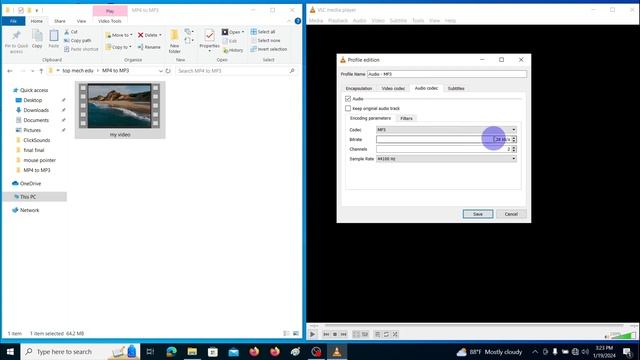
Task: Expand the Delete dropdown arrow
Action: point(160,35)
